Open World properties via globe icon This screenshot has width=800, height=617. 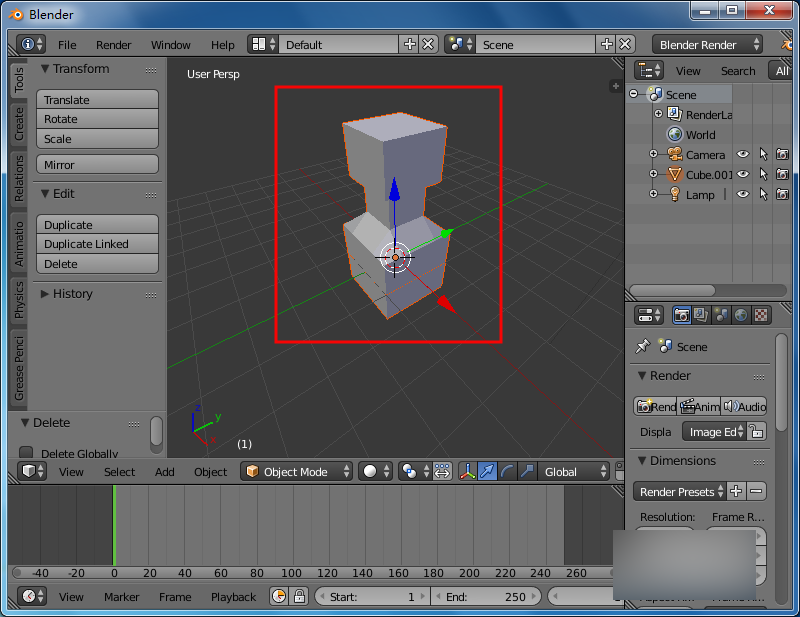pyautogui.click(x=740, y=314)
